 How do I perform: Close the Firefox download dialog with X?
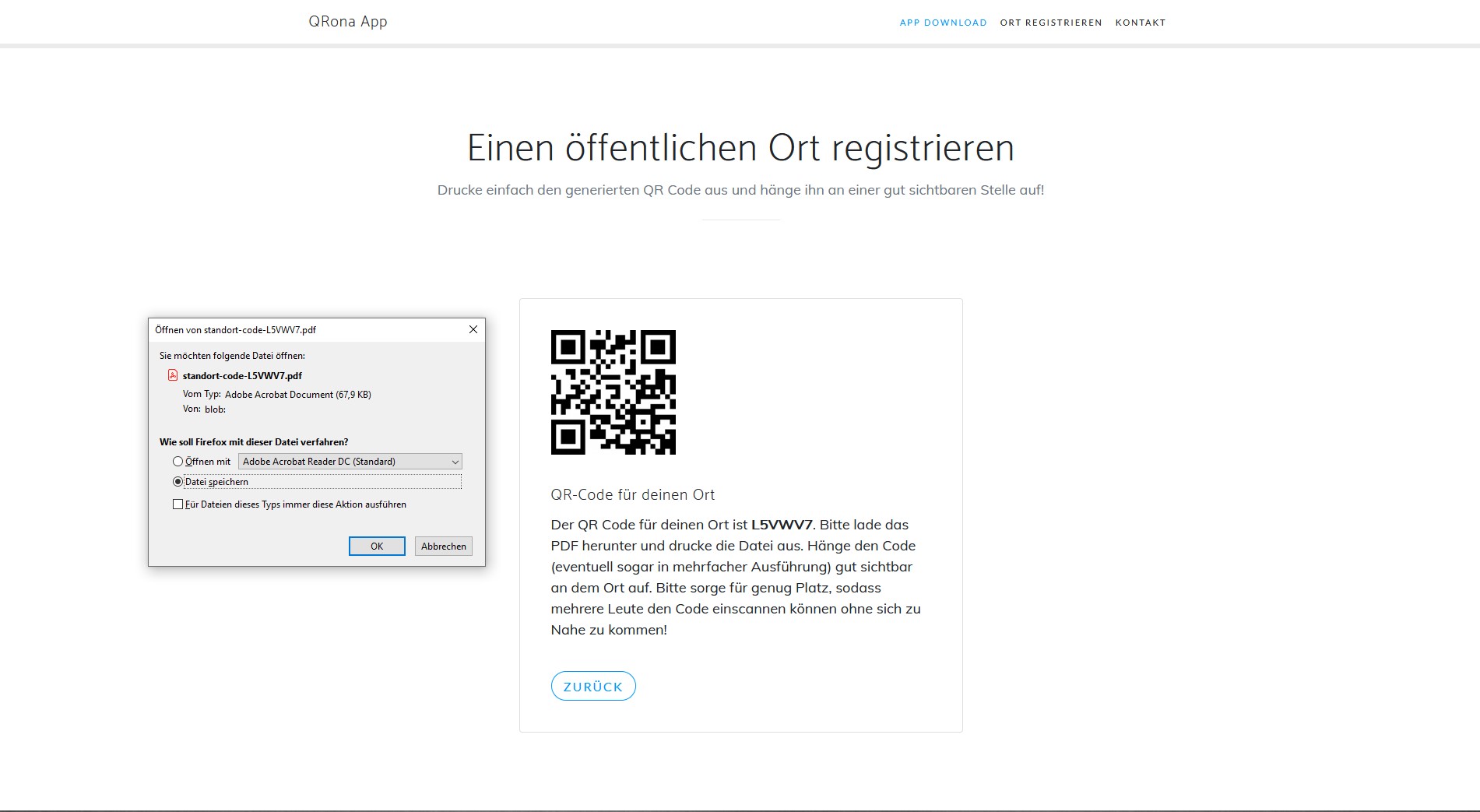point(473,329)
